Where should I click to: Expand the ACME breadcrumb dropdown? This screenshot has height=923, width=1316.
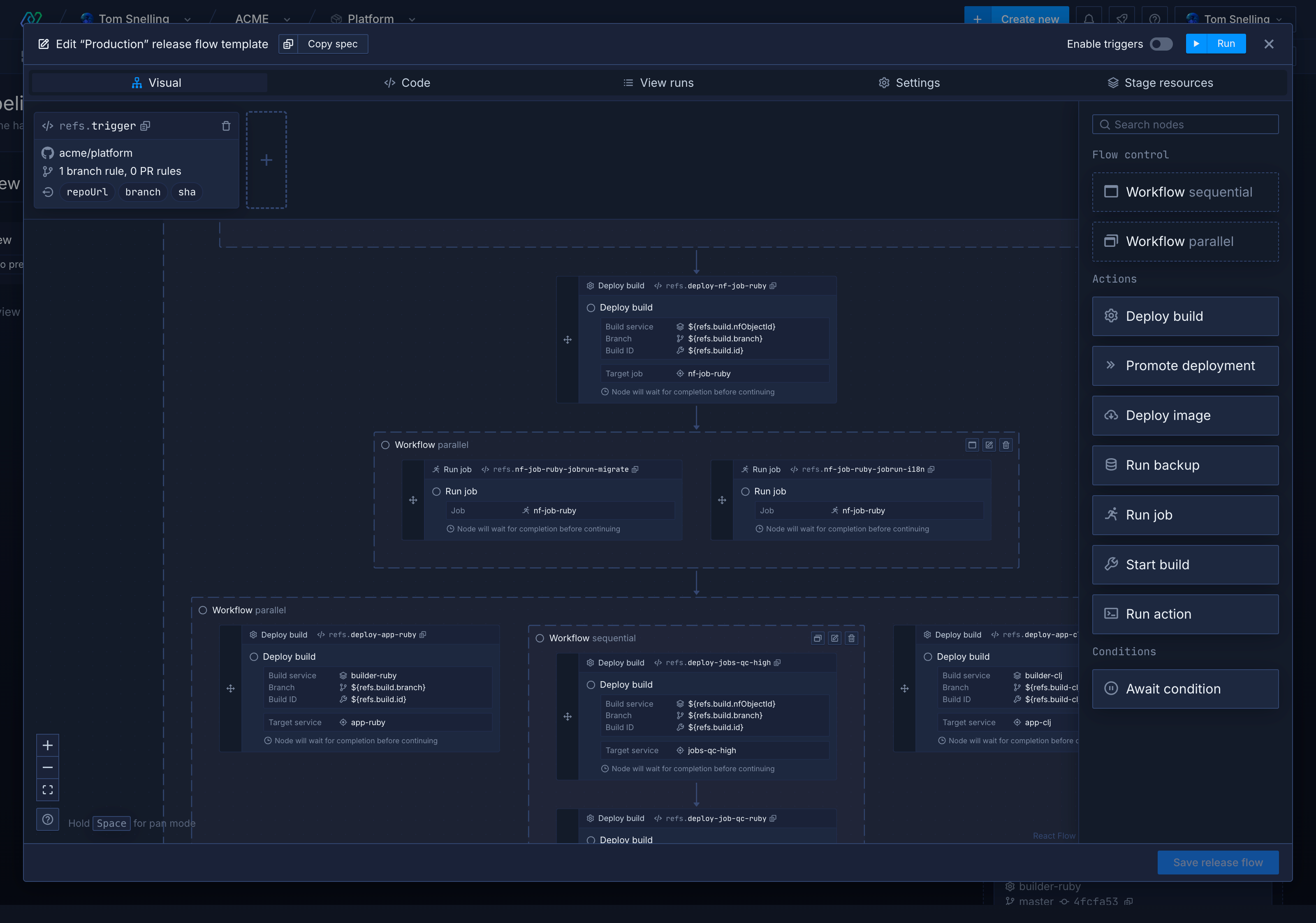pyautogui.click(x=287, y=19)
